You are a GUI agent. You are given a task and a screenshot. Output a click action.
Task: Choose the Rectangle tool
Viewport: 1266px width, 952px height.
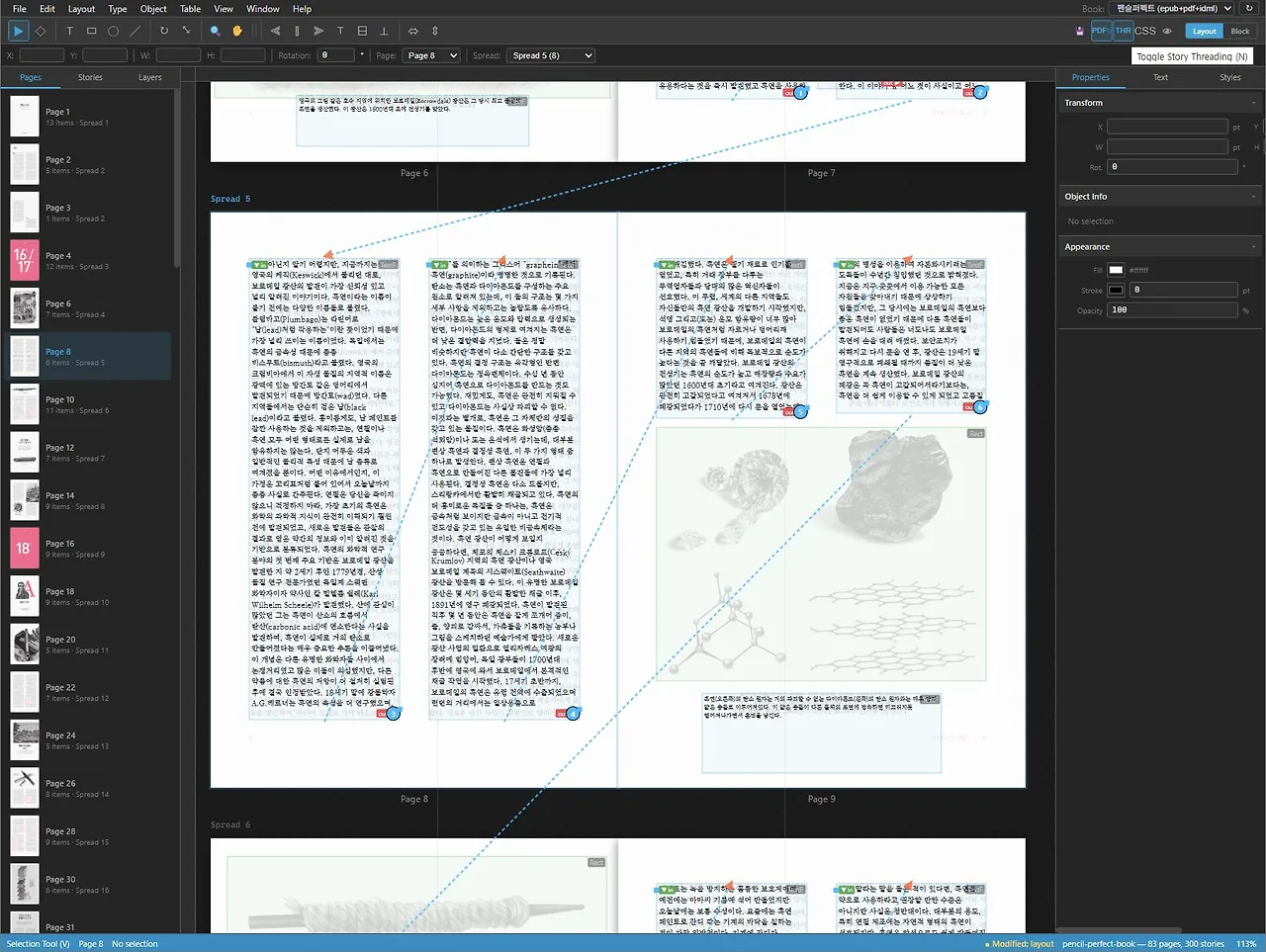pos(91,31)
